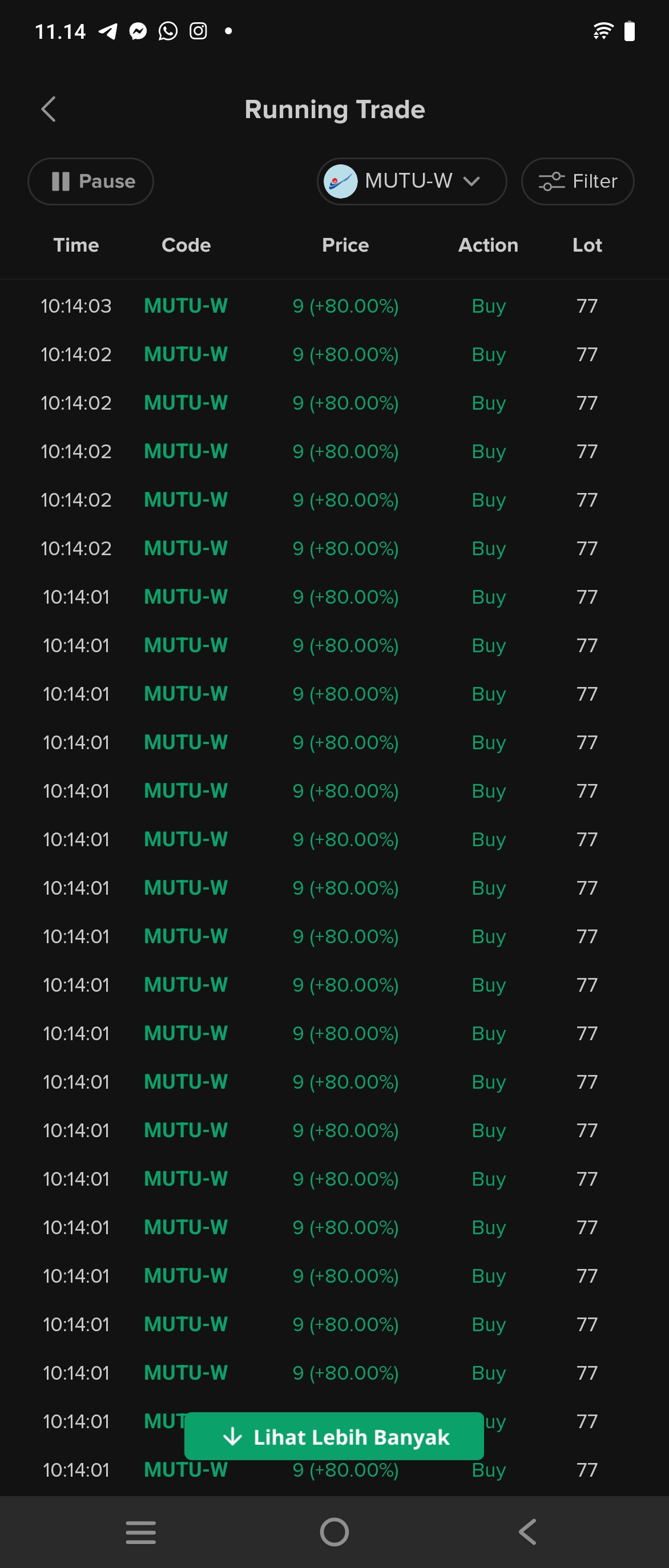Tap the back arrow beside Running Trade

pyautogui.click(x=49, y=110)
